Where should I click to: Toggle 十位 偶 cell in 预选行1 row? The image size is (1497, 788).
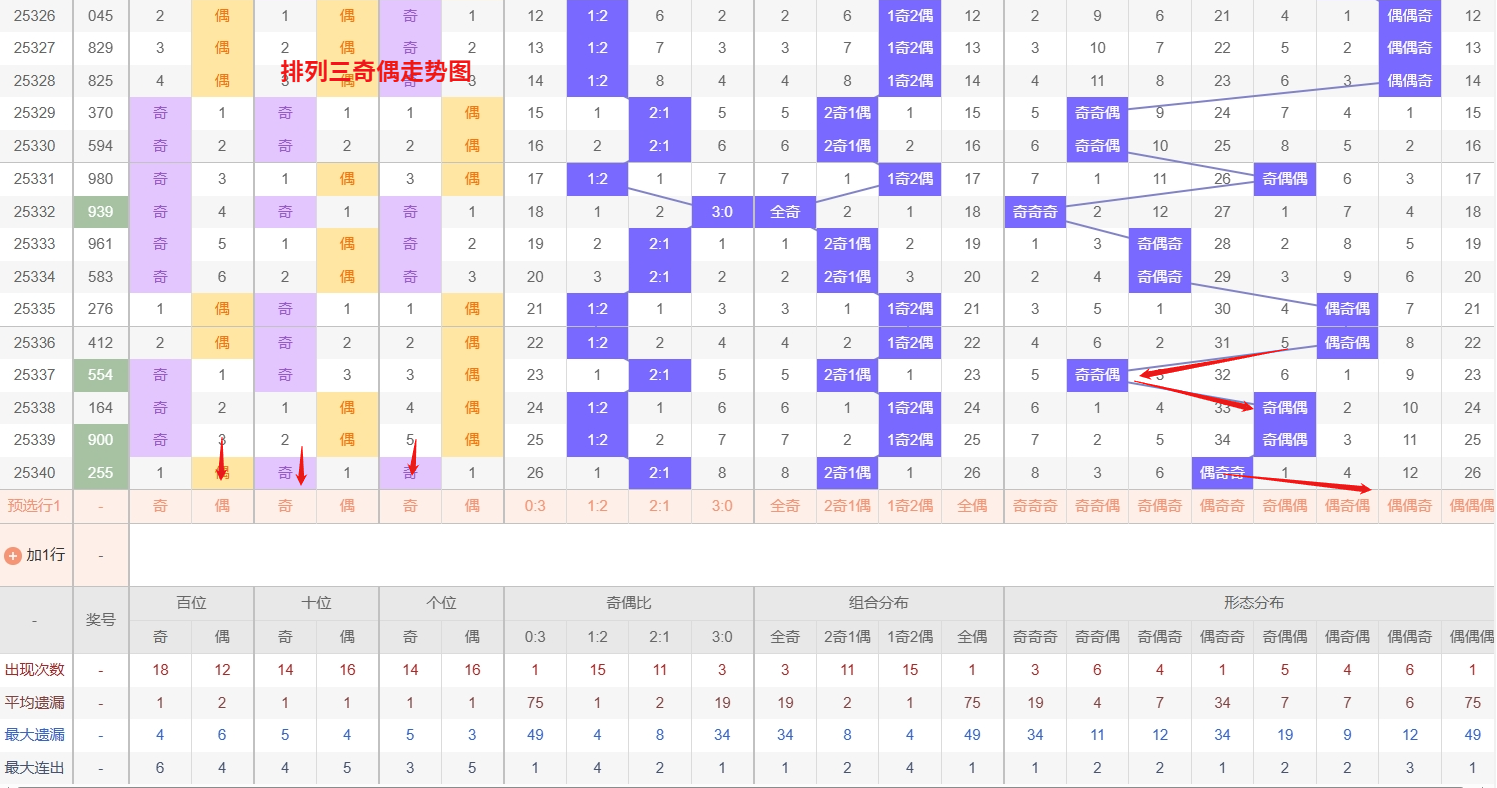point(347,506)
